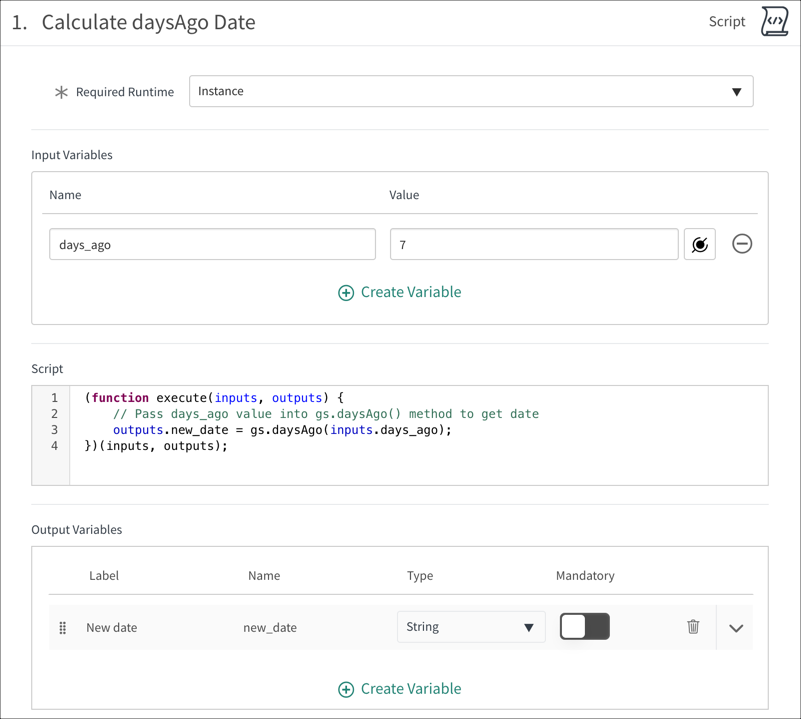Click Create Variable under Output Variables
801x719 pixels.
click(x=410, y=689)
